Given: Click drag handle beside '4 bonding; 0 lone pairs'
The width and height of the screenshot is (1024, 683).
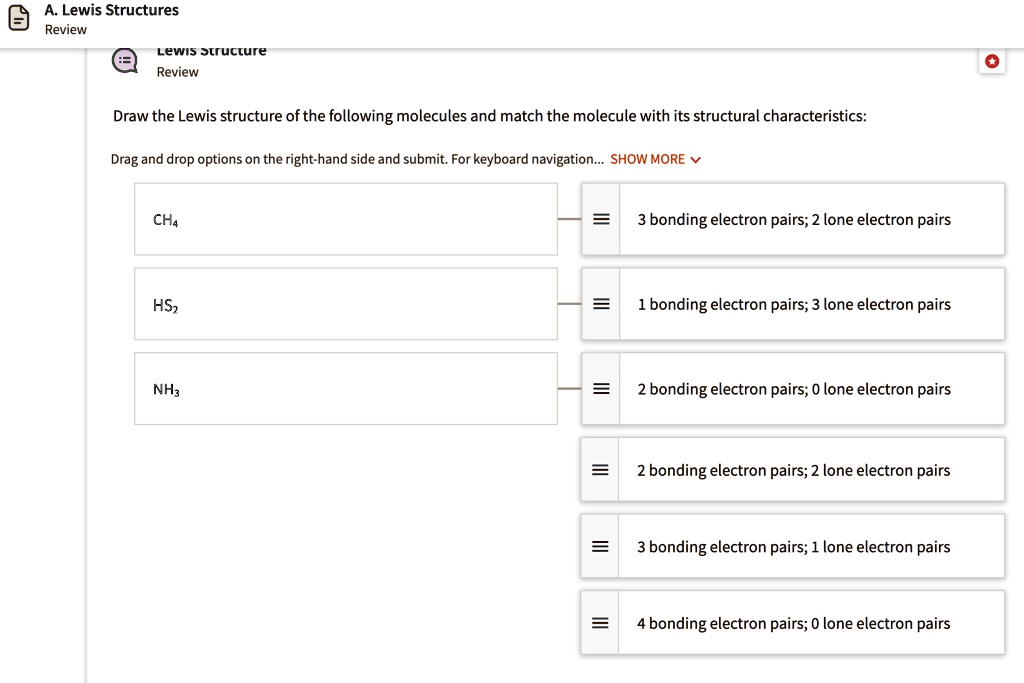Looking at the screenshot, I should (x=601, y=622).
